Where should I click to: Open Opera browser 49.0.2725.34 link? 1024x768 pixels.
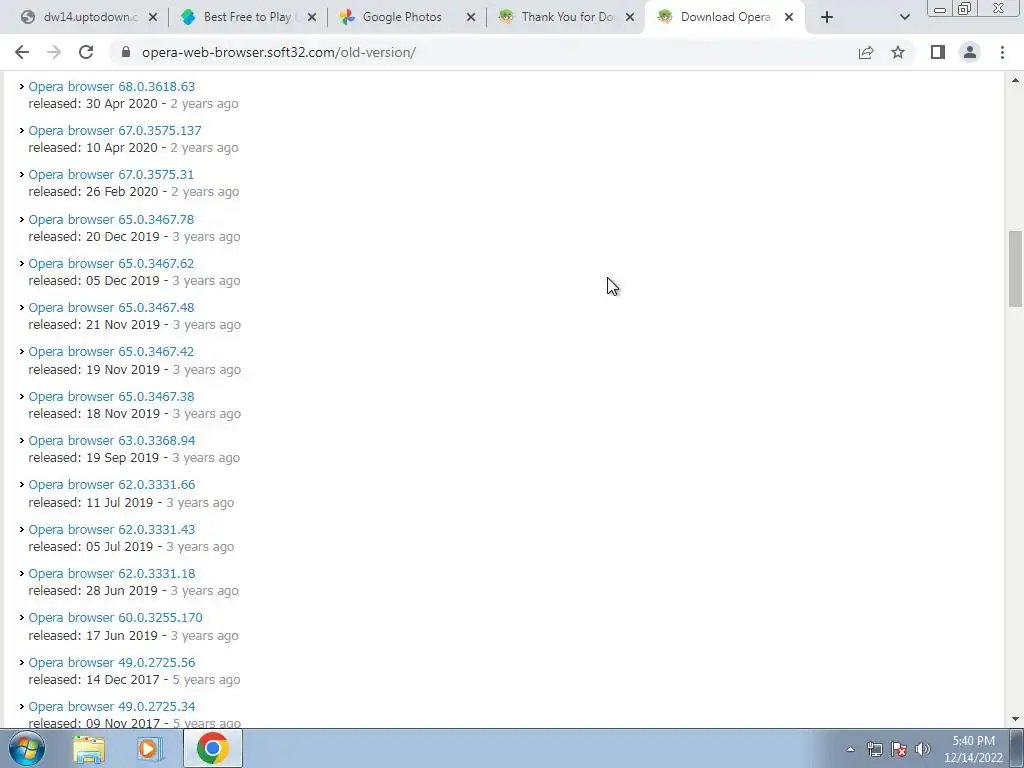(x=112, y=707)
